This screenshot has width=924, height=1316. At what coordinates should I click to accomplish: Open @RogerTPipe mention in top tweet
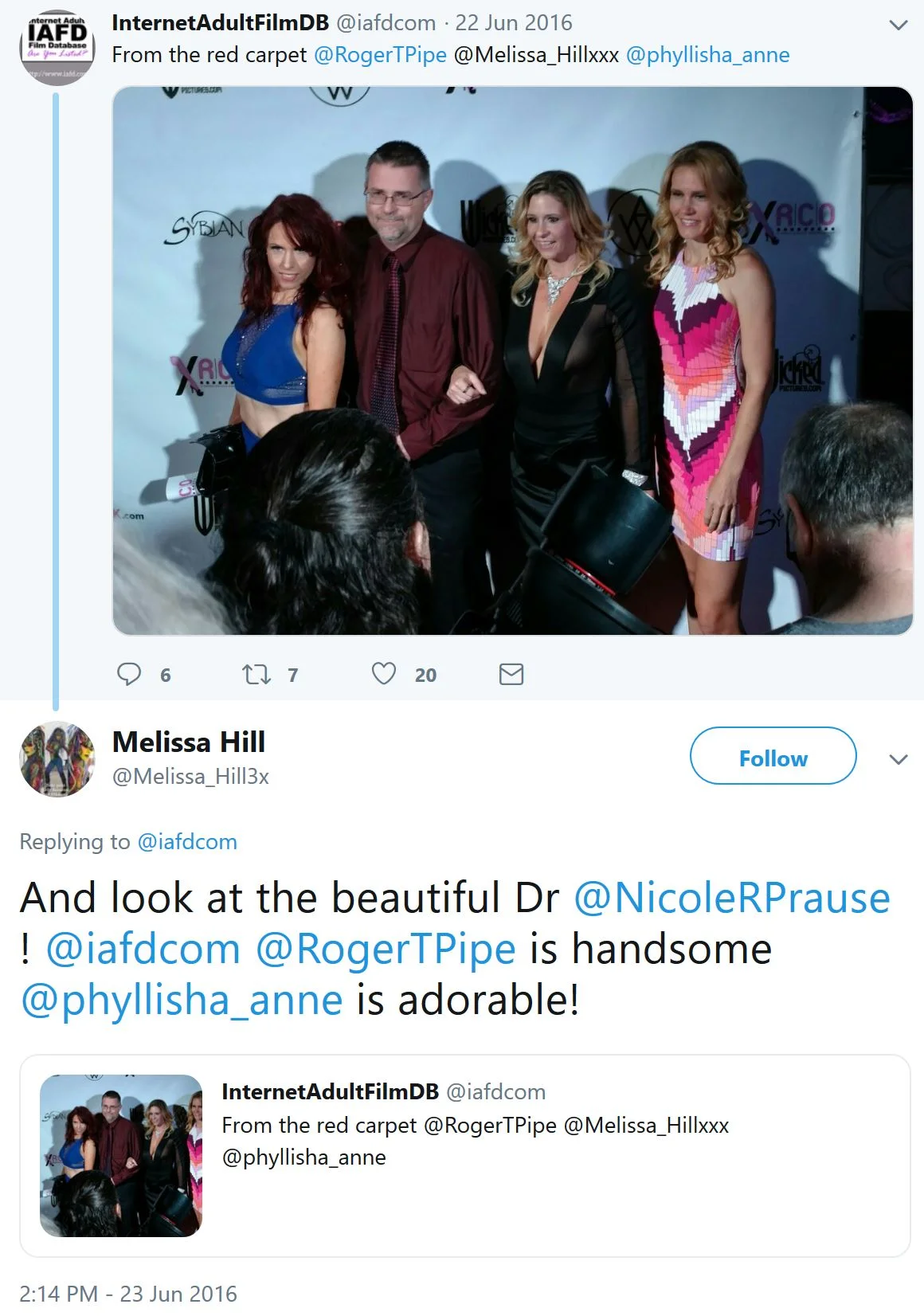click(x=380, y=55)
